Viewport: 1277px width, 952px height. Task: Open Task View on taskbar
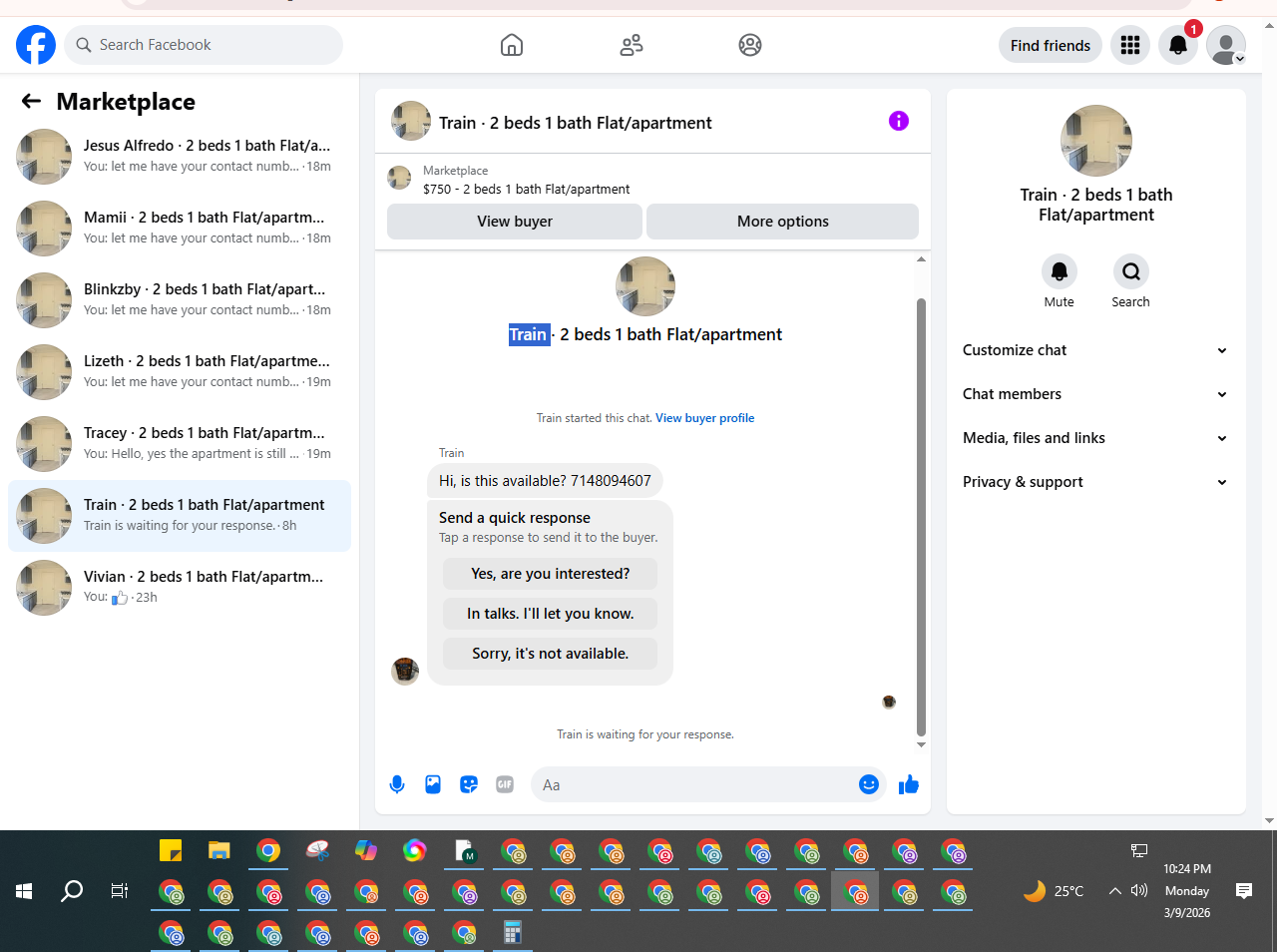click(120, 891)
